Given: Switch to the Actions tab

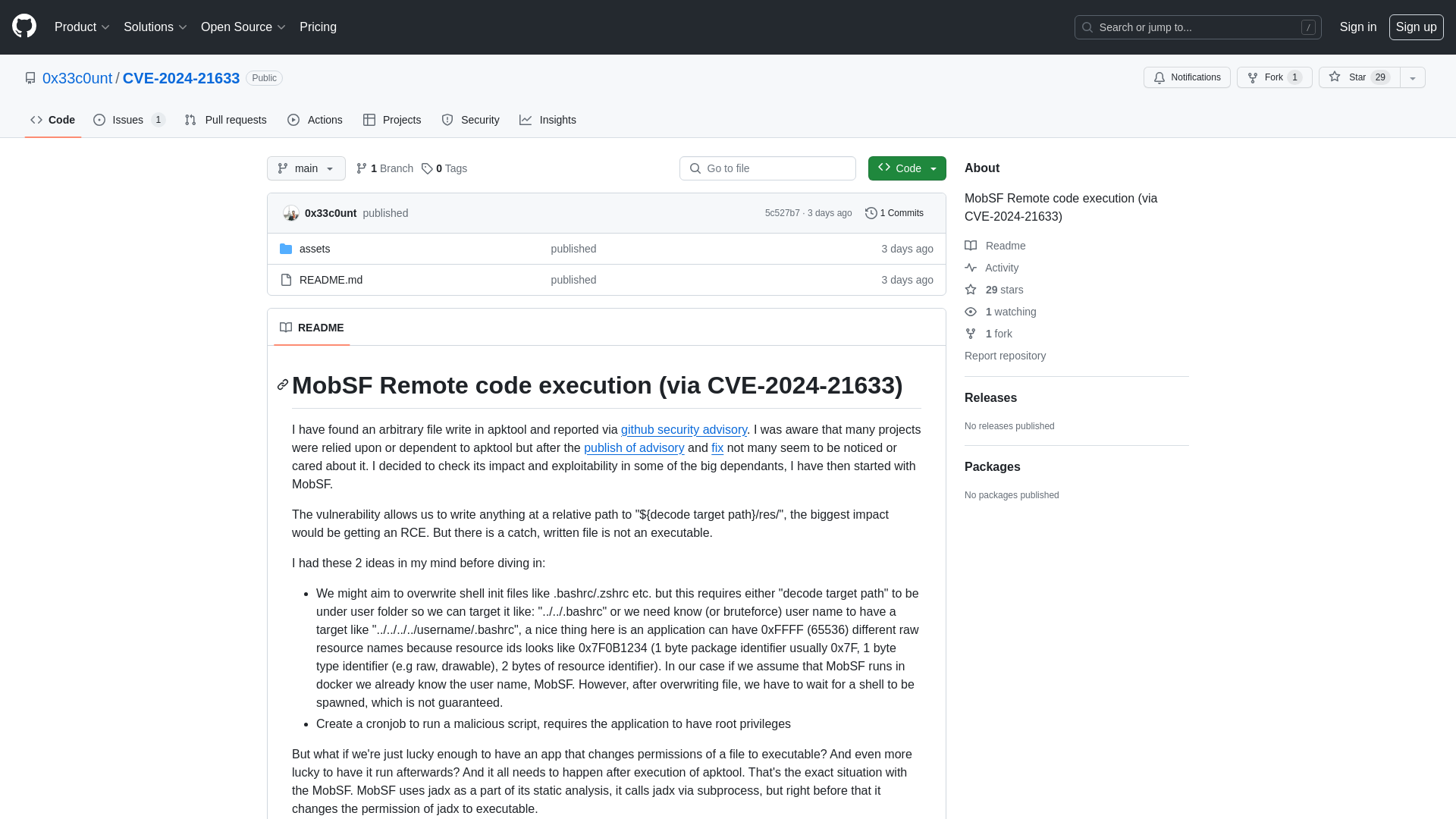Looking at the screenshot, I should [315, 120].
